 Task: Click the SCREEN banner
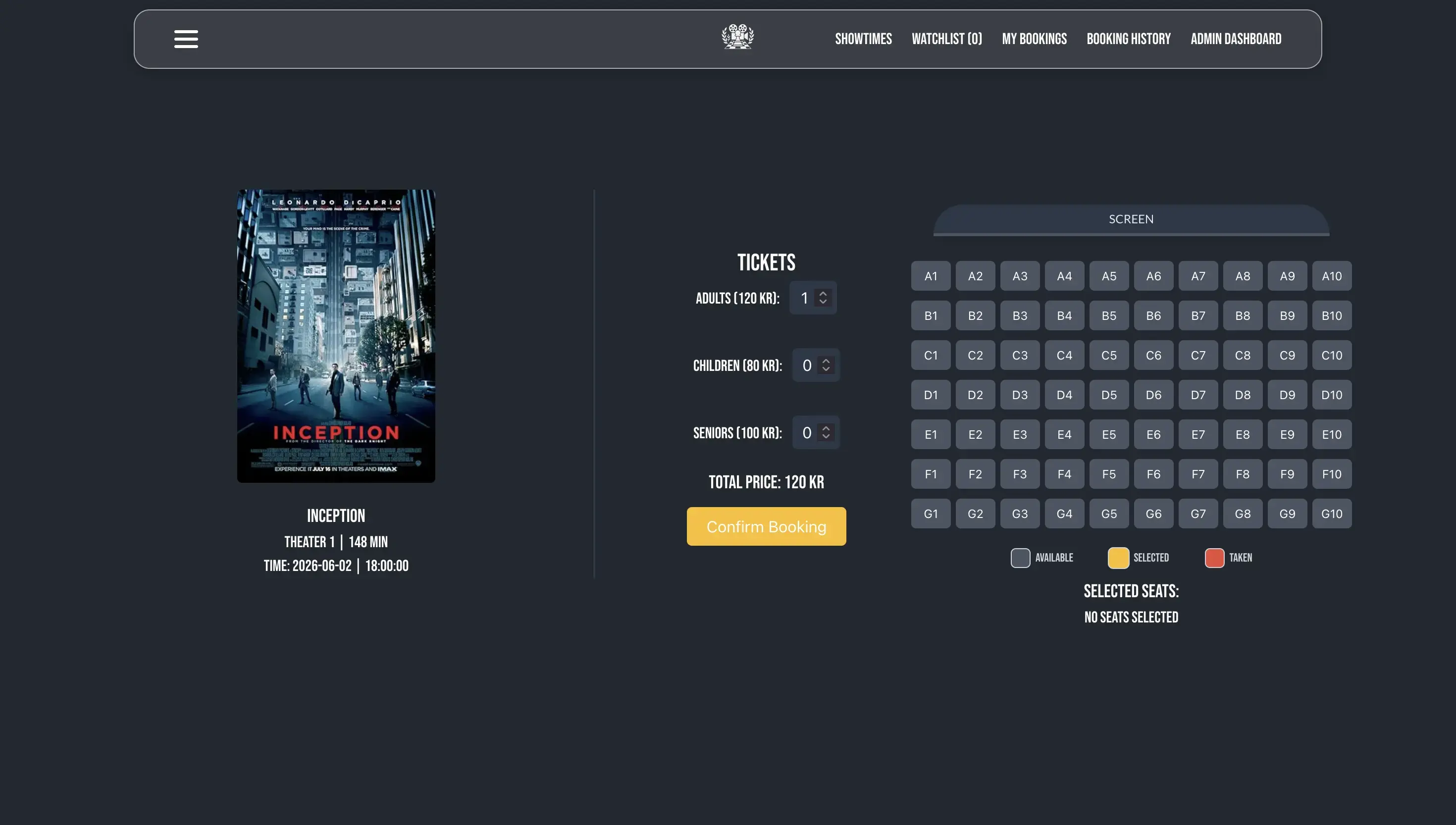1131,220
